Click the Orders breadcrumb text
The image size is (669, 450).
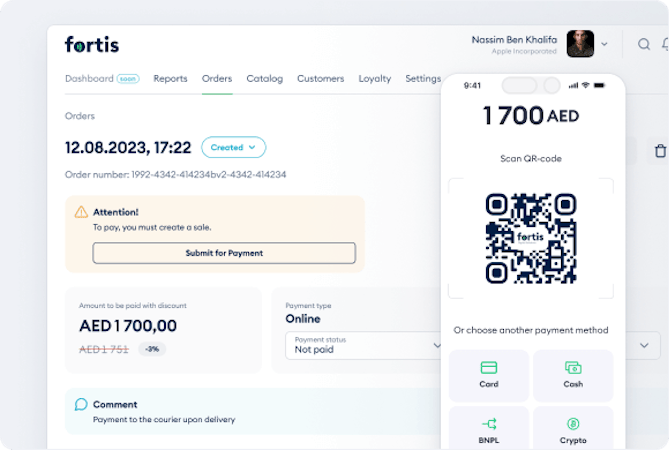(x=80, y=116)
